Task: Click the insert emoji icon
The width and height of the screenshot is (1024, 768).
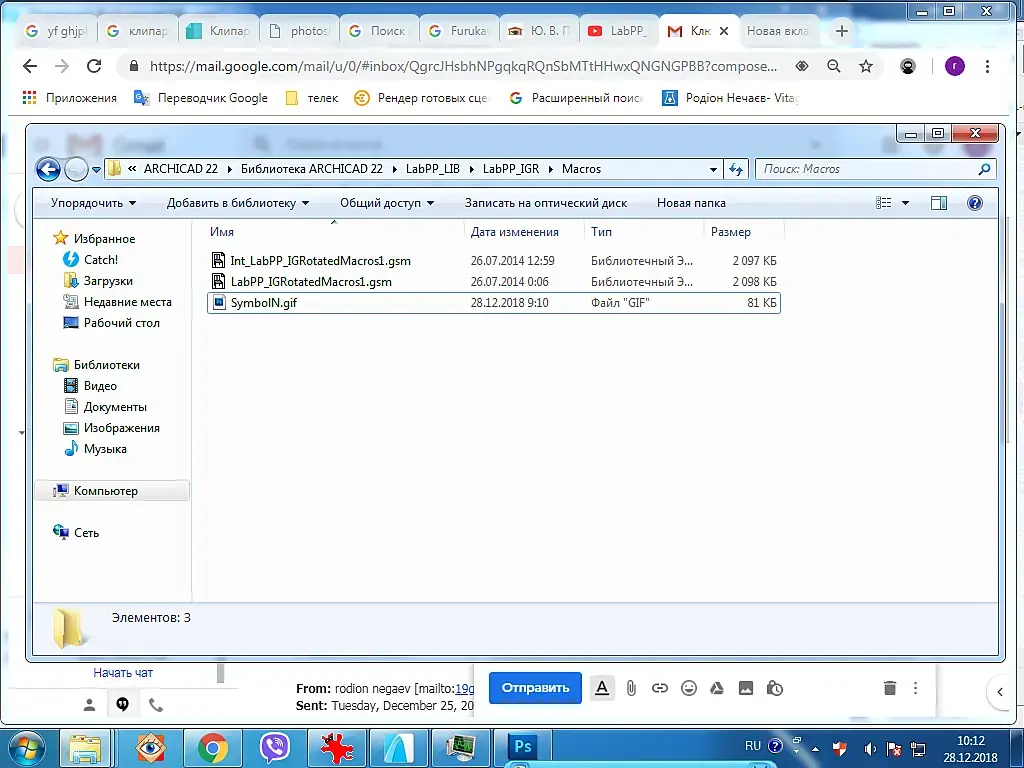Action: pos(688,688)
